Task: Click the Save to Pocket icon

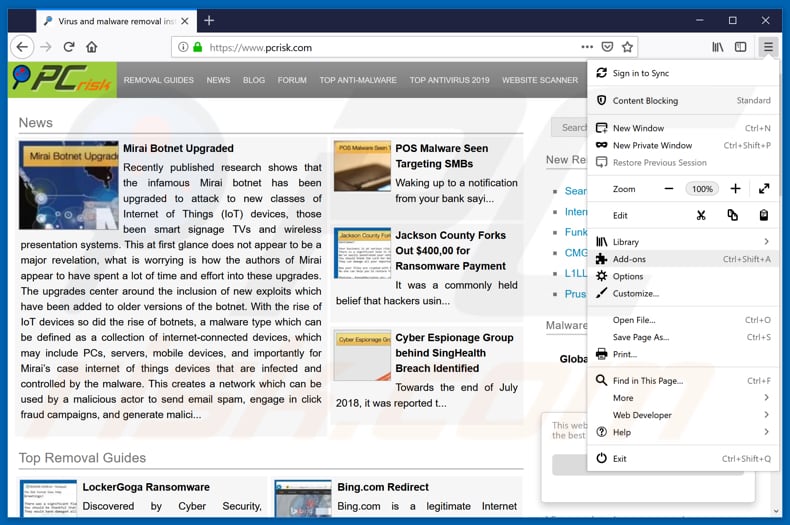Action: click(607, 47)
